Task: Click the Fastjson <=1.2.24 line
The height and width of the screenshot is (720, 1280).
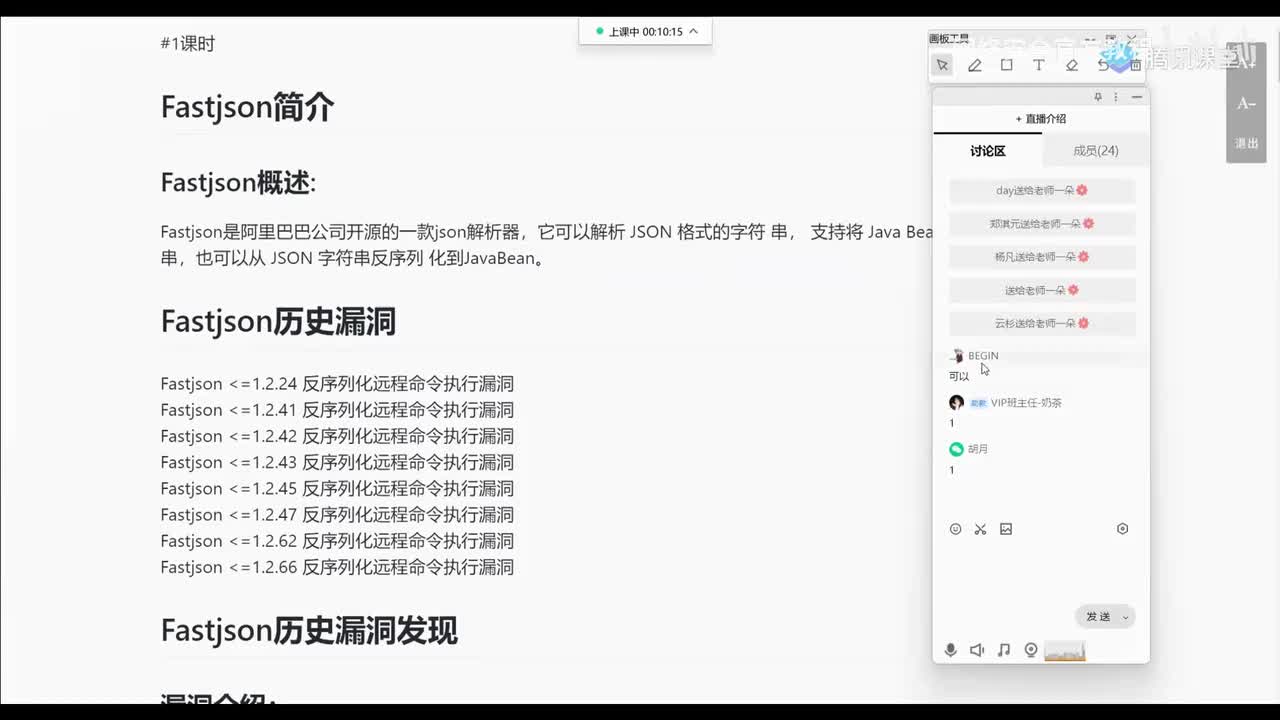Action: (x=337, y=384)
